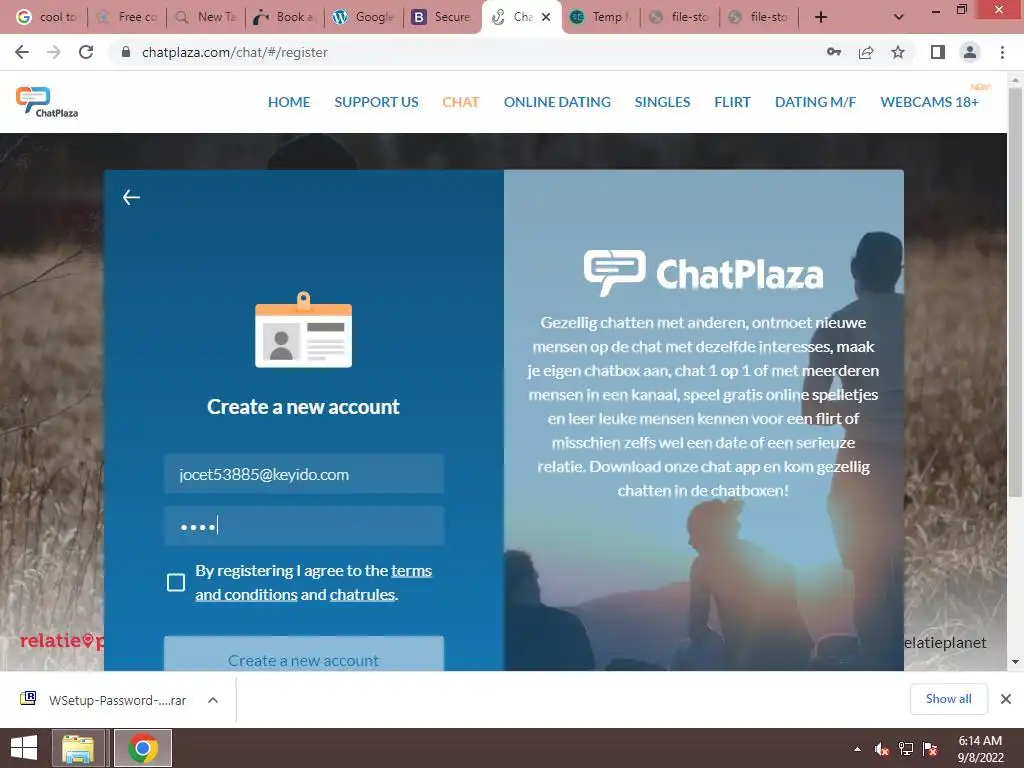Click the ID card badge illustration
Viewport: 1024px width, 768px height.
click(x=303, y=330)
